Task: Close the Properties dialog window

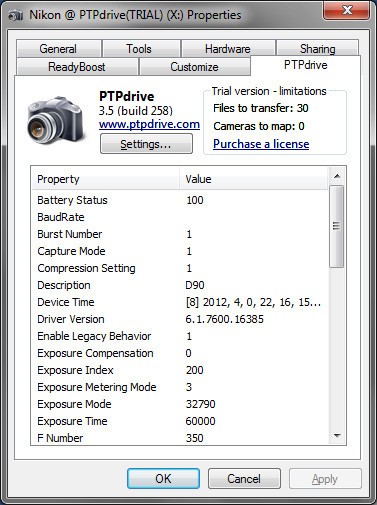Action: [x=346, y=10]
